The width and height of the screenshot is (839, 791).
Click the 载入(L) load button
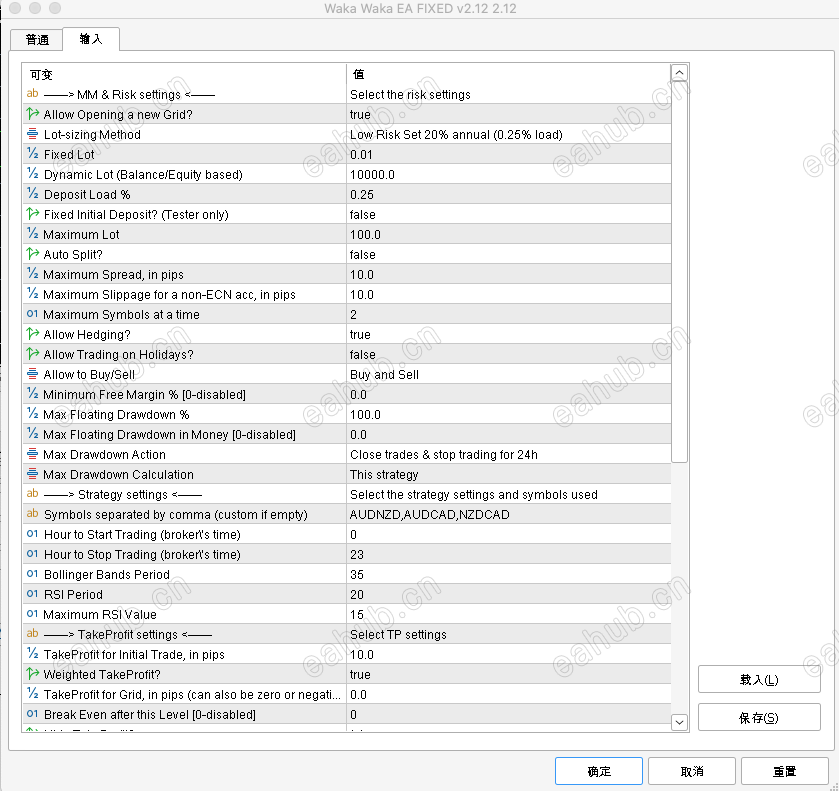tap(759, 679)
